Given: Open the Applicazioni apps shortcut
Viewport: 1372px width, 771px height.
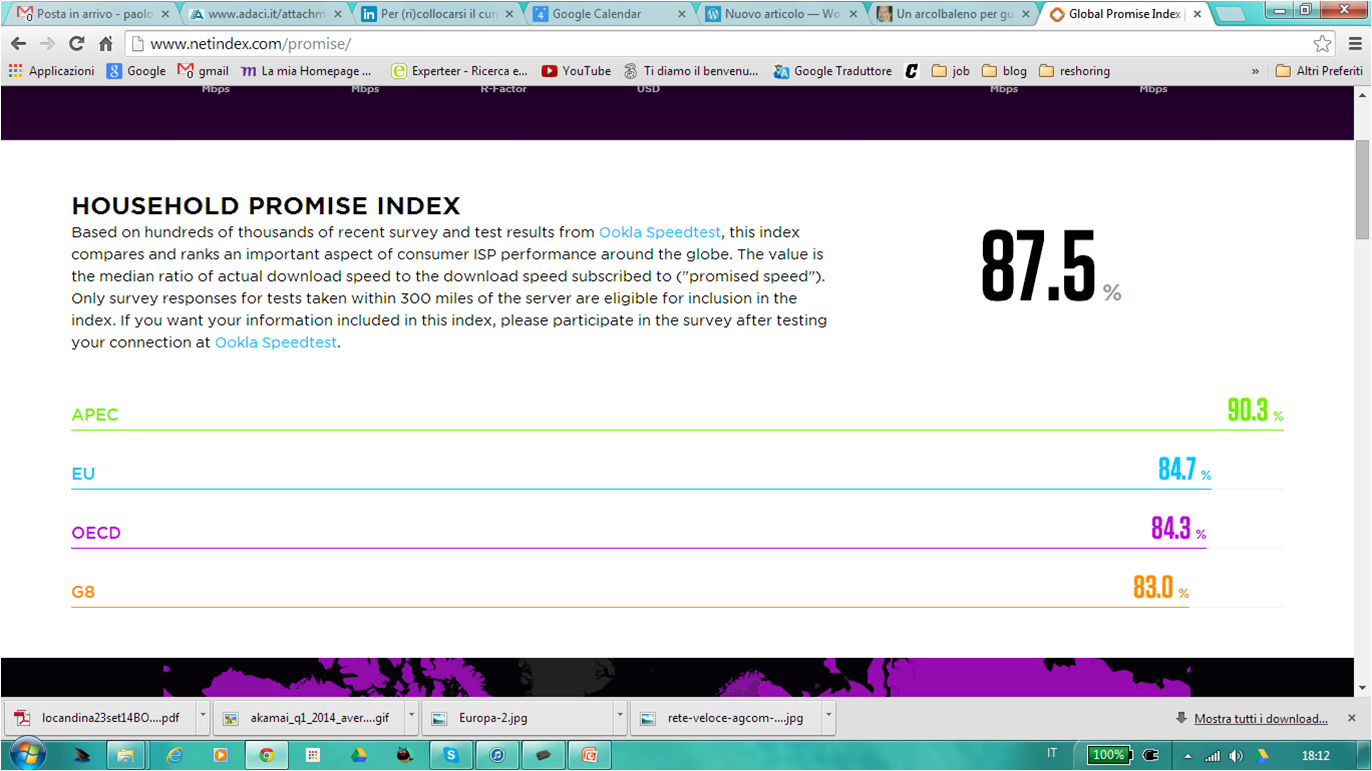Looking at the screenshot, I should coord(51,71).
